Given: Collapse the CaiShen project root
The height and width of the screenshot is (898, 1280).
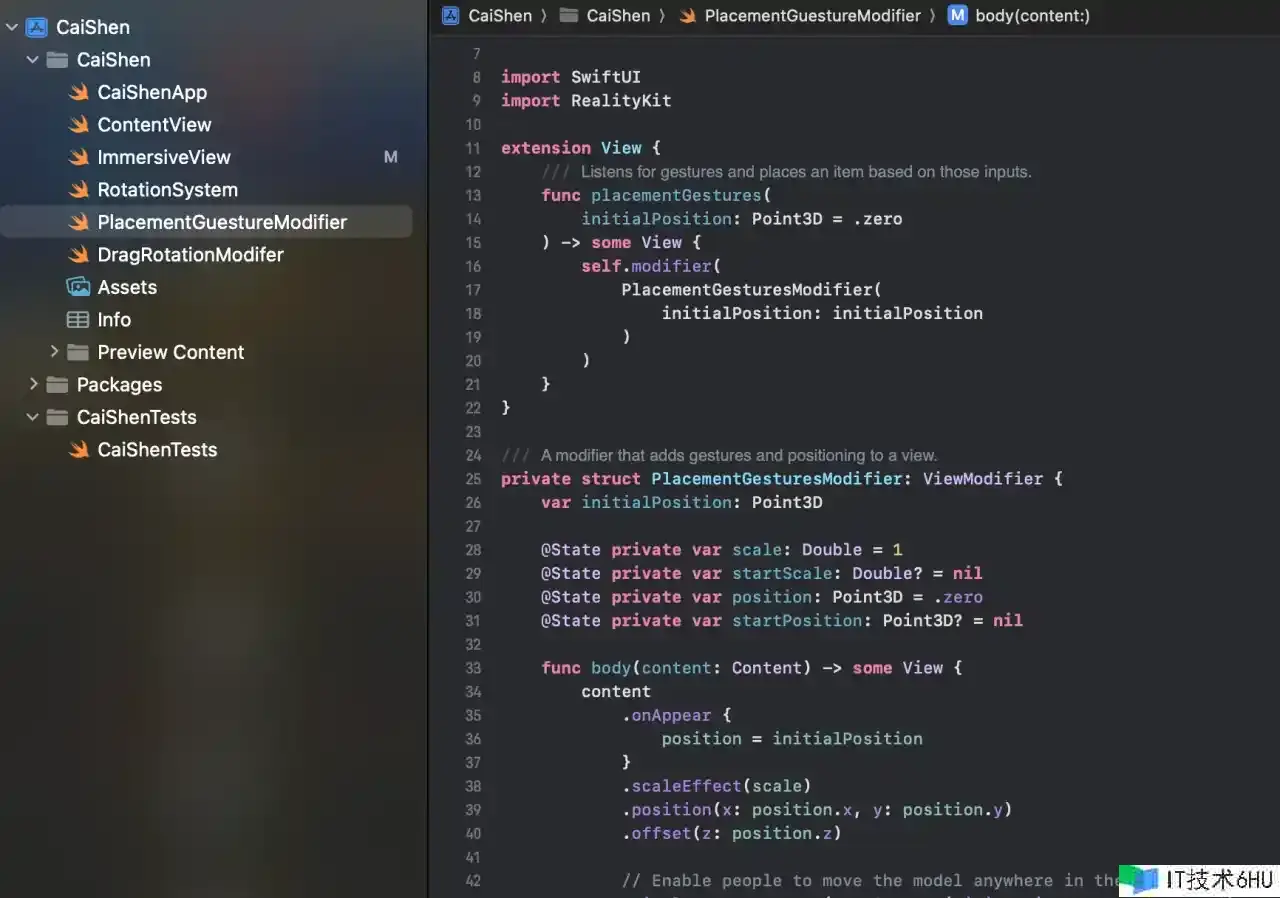Looking at the screenshot, I should [x=12, y=27].
